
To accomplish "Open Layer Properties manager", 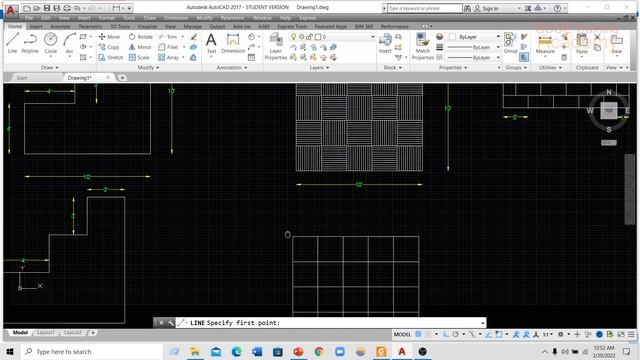I will 276,47.
